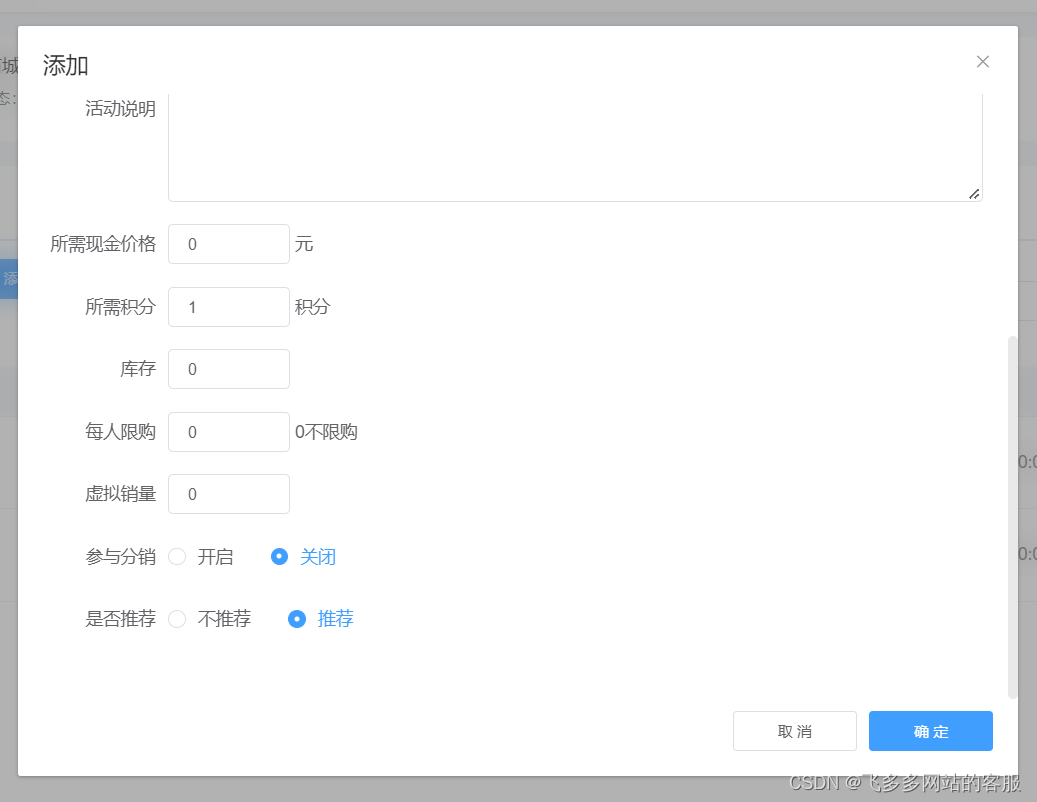This screenshot has height=802, width=1037.
Task: Select the 每人限购 input field
Action: [229, 432]
